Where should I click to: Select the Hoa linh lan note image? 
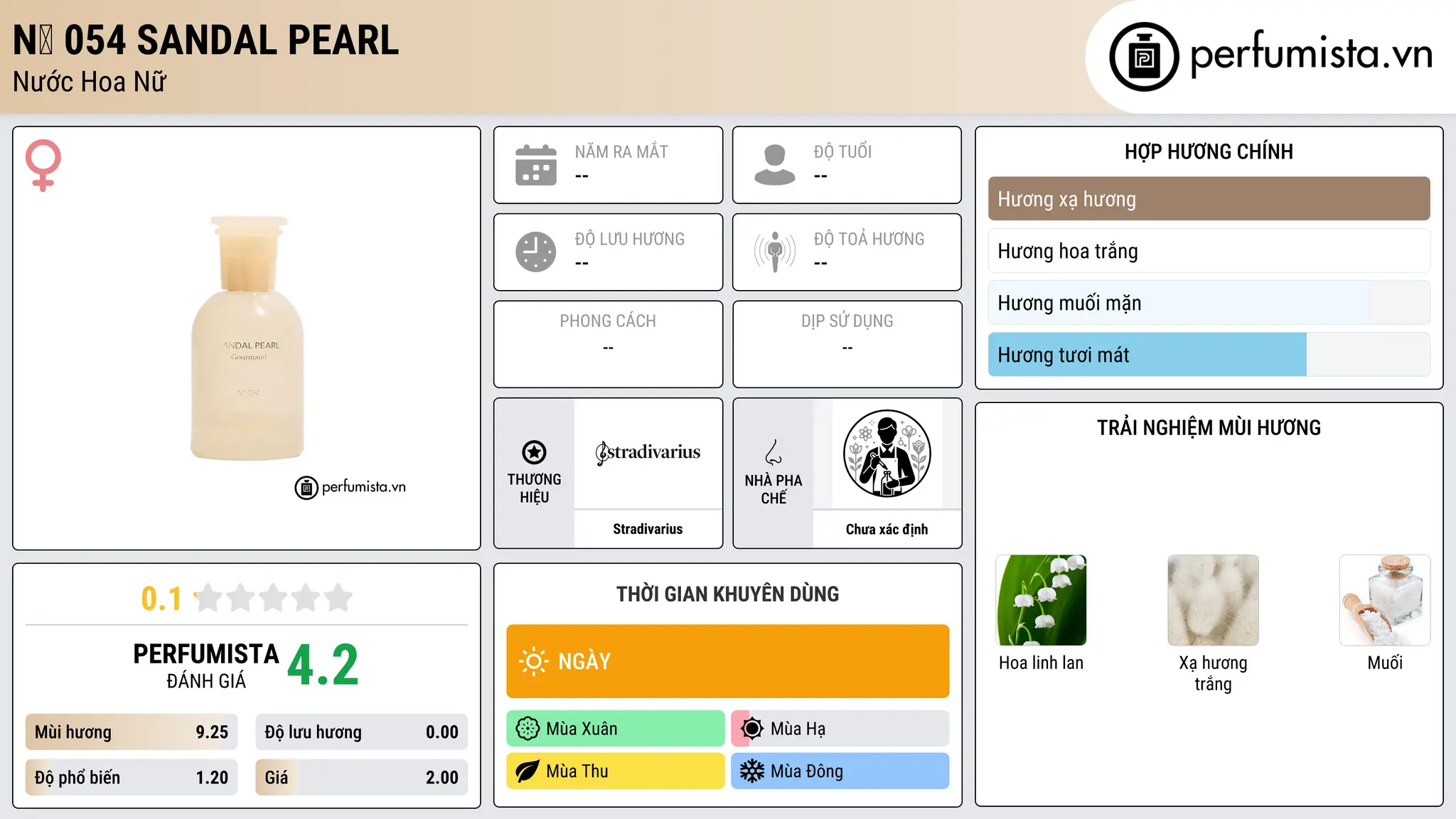click(1042, 600)
